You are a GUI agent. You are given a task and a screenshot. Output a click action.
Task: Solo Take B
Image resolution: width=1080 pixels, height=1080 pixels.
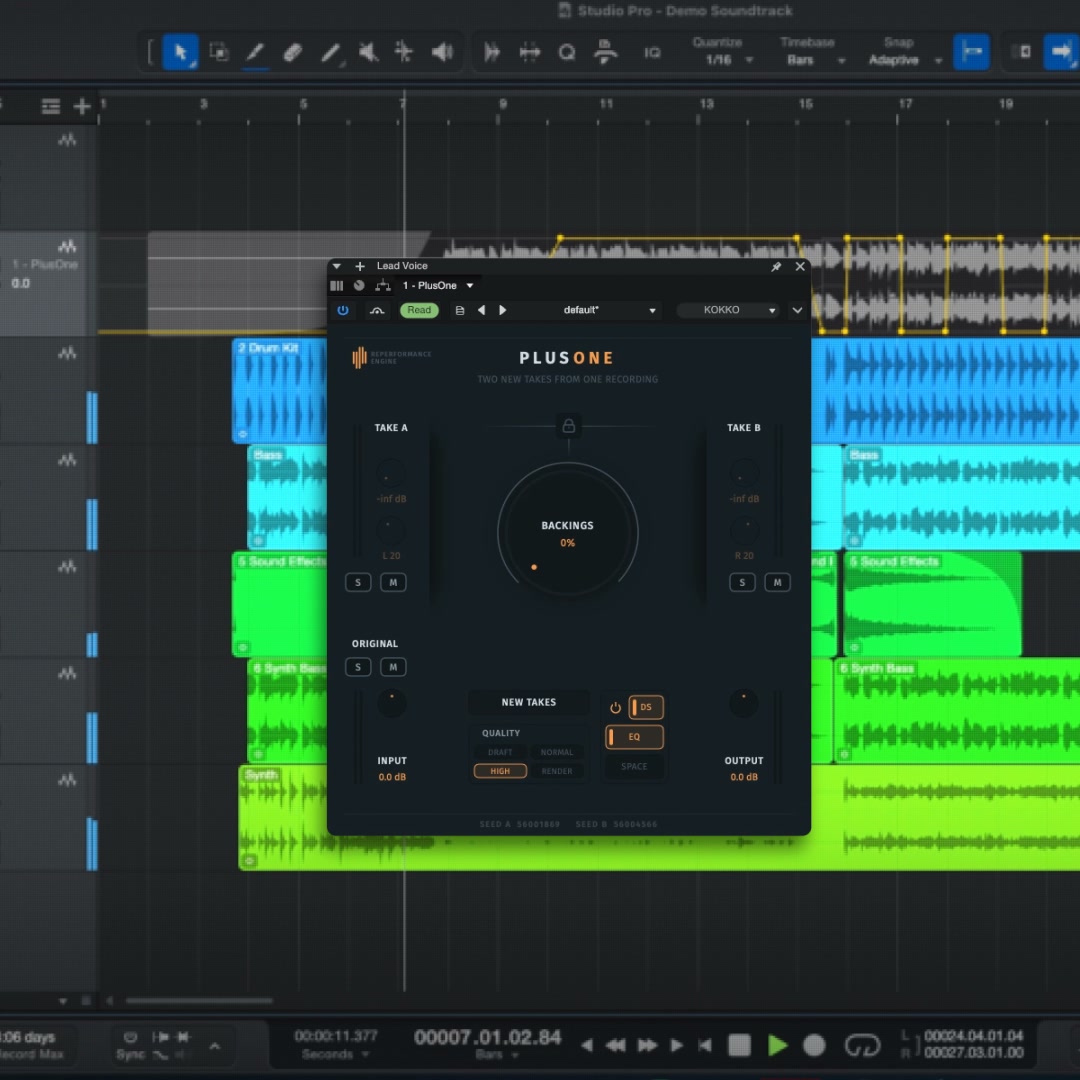[742, 583]
